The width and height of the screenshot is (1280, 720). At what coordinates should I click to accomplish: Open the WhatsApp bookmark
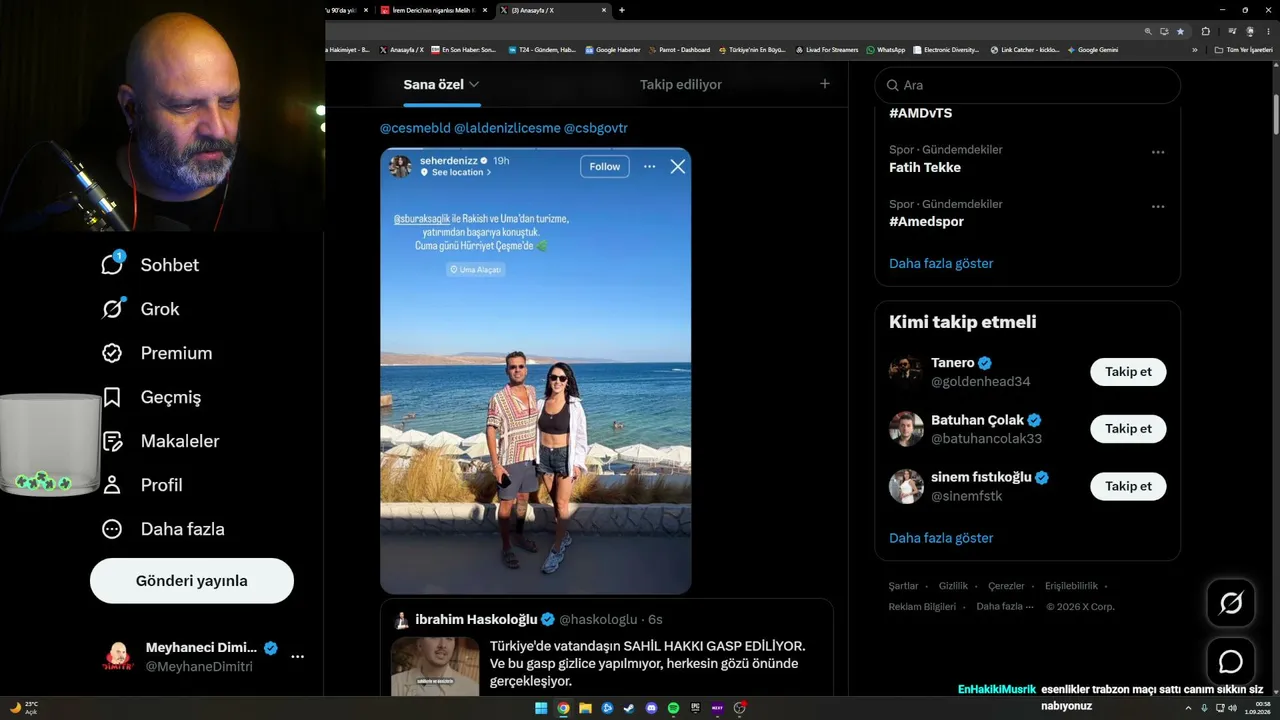[x=886, y=49]
